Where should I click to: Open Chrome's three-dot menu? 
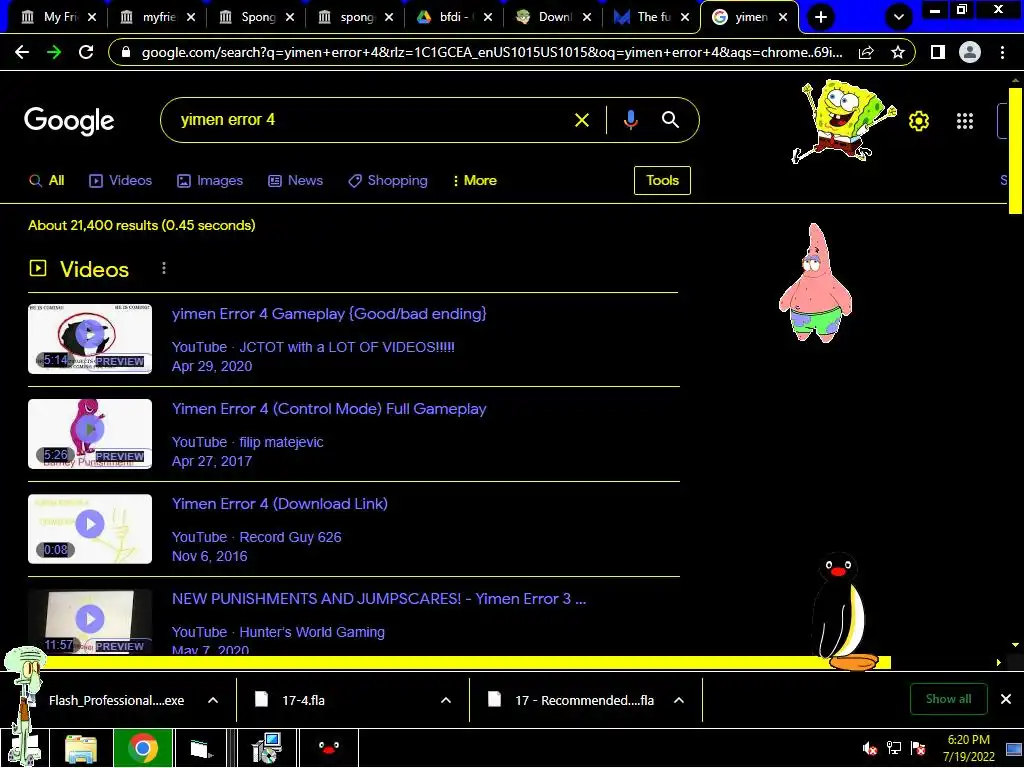tap(1002, 52)
